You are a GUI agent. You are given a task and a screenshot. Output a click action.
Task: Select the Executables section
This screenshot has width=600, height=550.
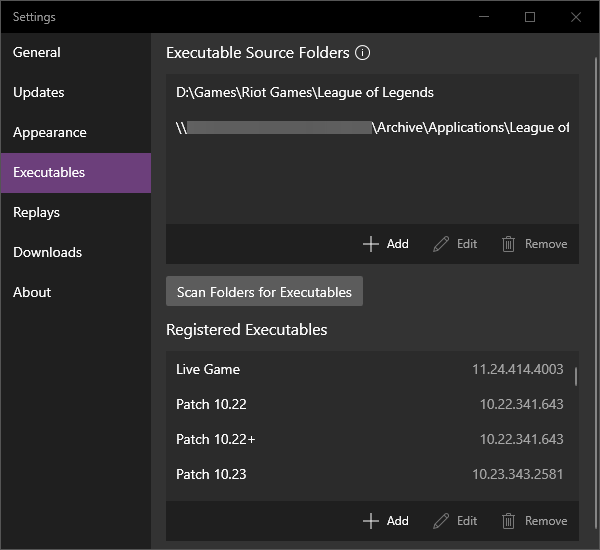[76, 173]
